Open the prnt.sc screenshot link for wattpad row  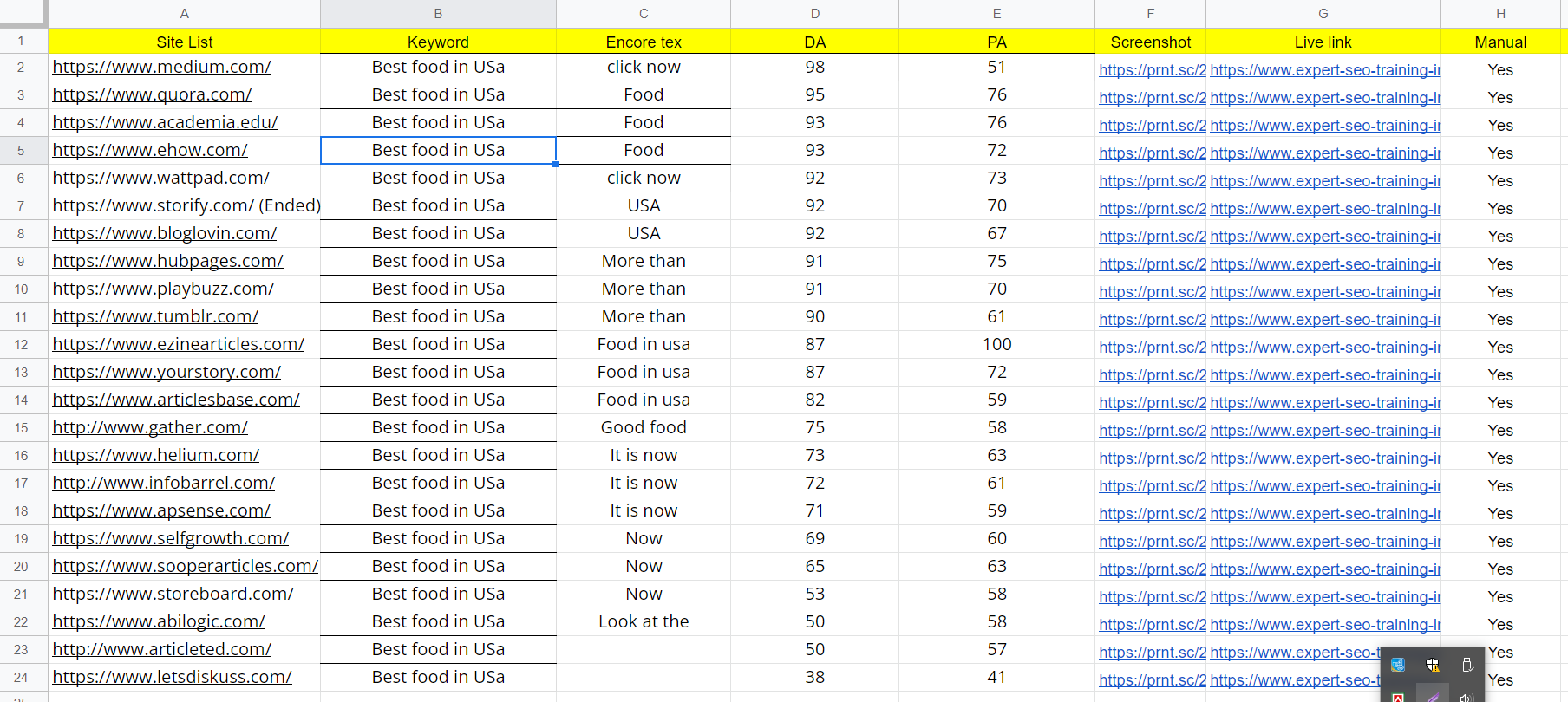pyautogui.click(x=1152, y=180)
